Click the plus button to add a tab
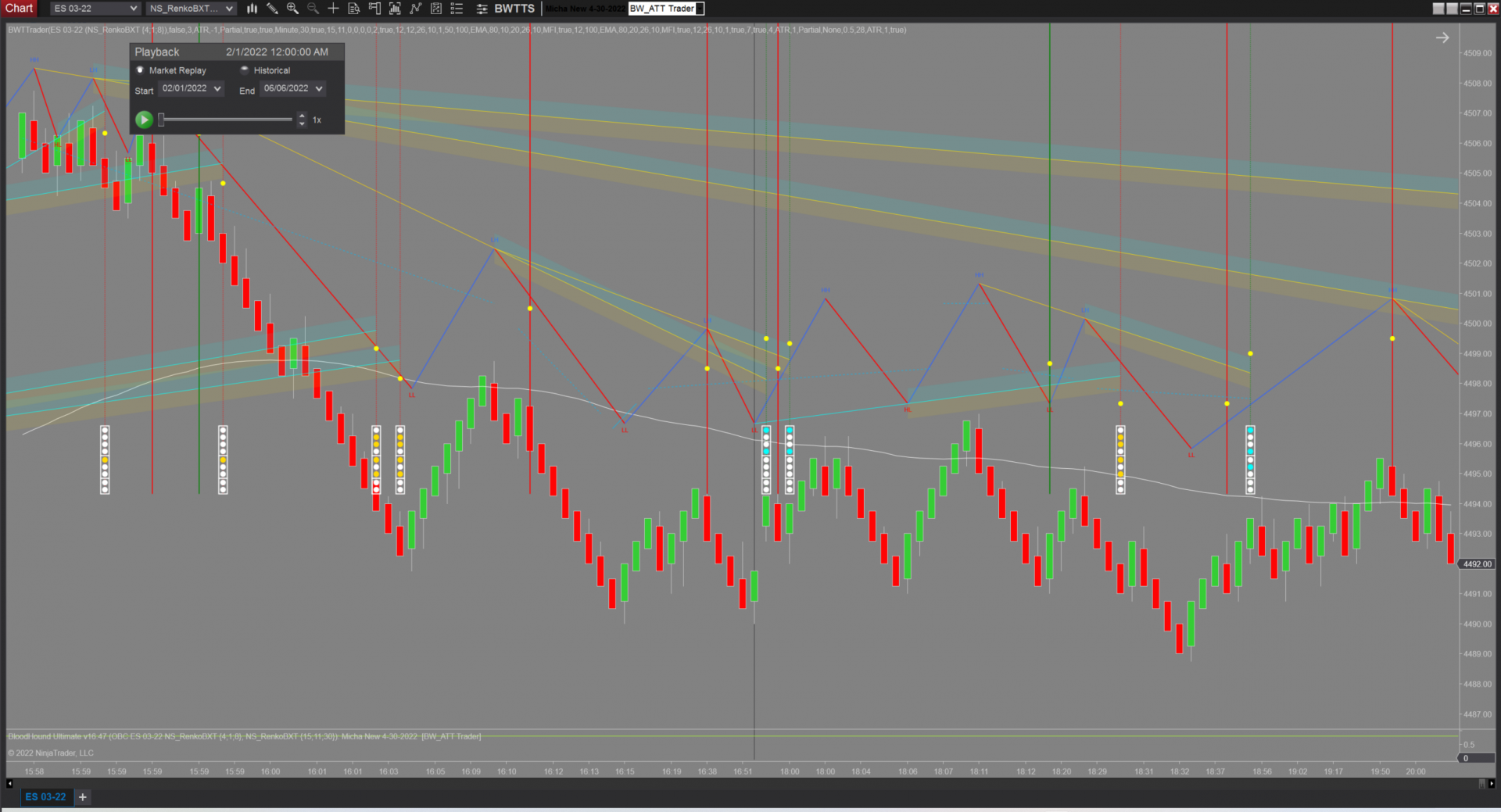Screen dimensions: 1501x812 point(82,796)
